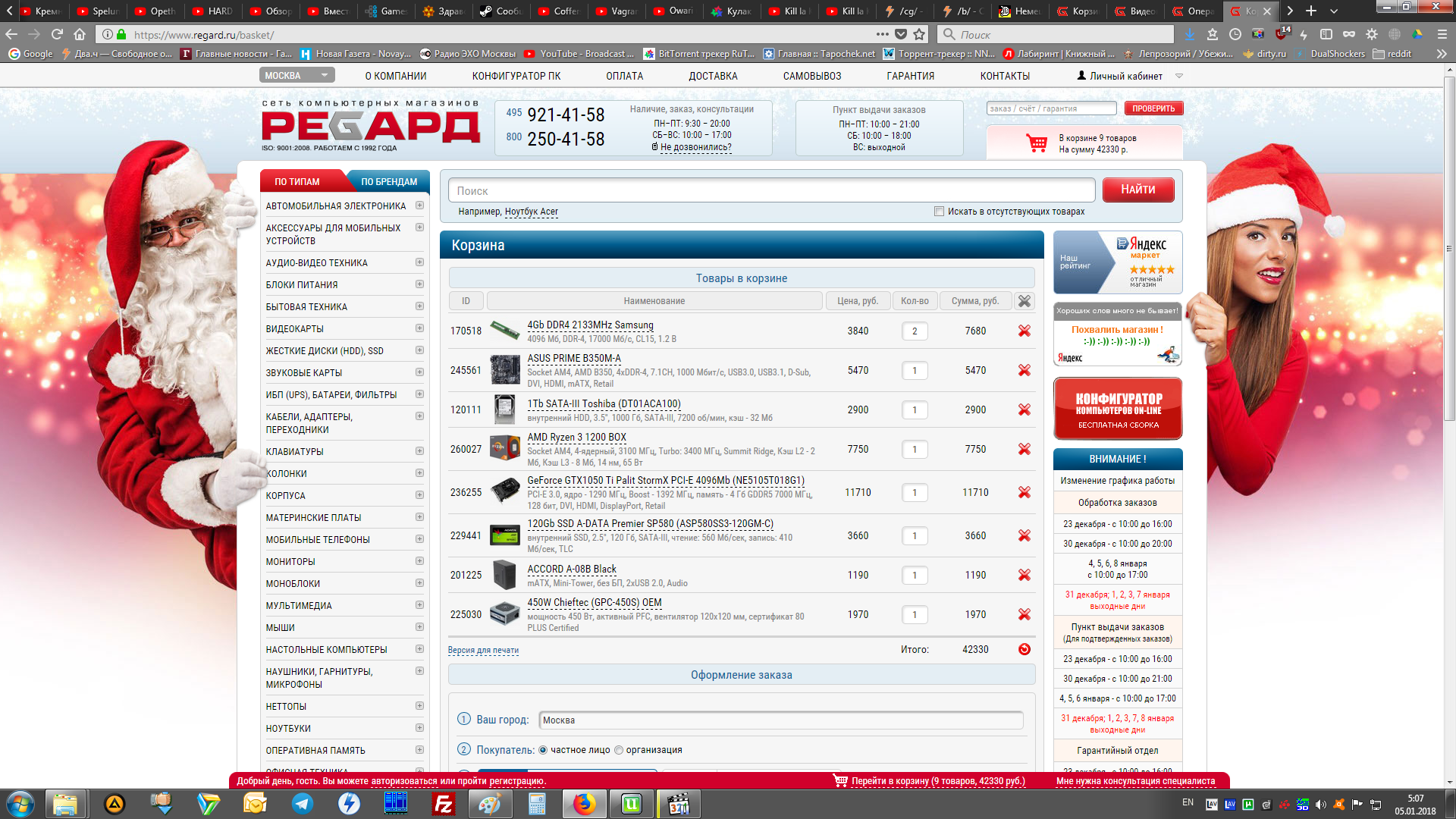Expand the ВИДЕОКАРТЫ category
The image size is (1456, 819).
click(x=419, y=328)
